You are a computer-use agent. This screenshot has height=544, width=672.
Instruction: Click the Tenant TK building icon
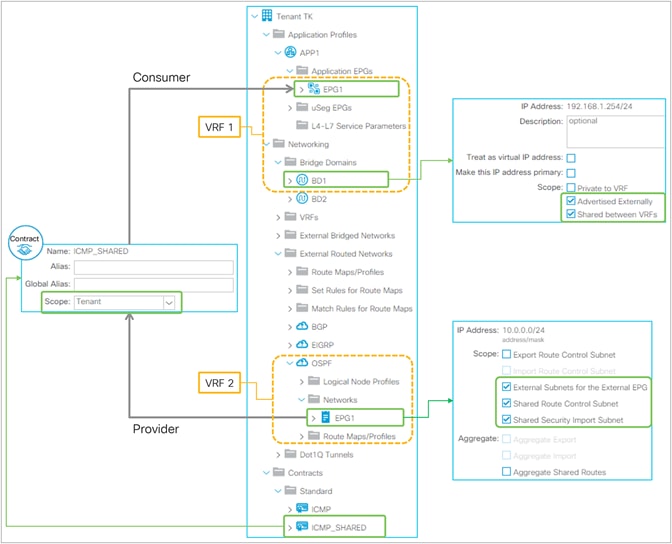267,16
